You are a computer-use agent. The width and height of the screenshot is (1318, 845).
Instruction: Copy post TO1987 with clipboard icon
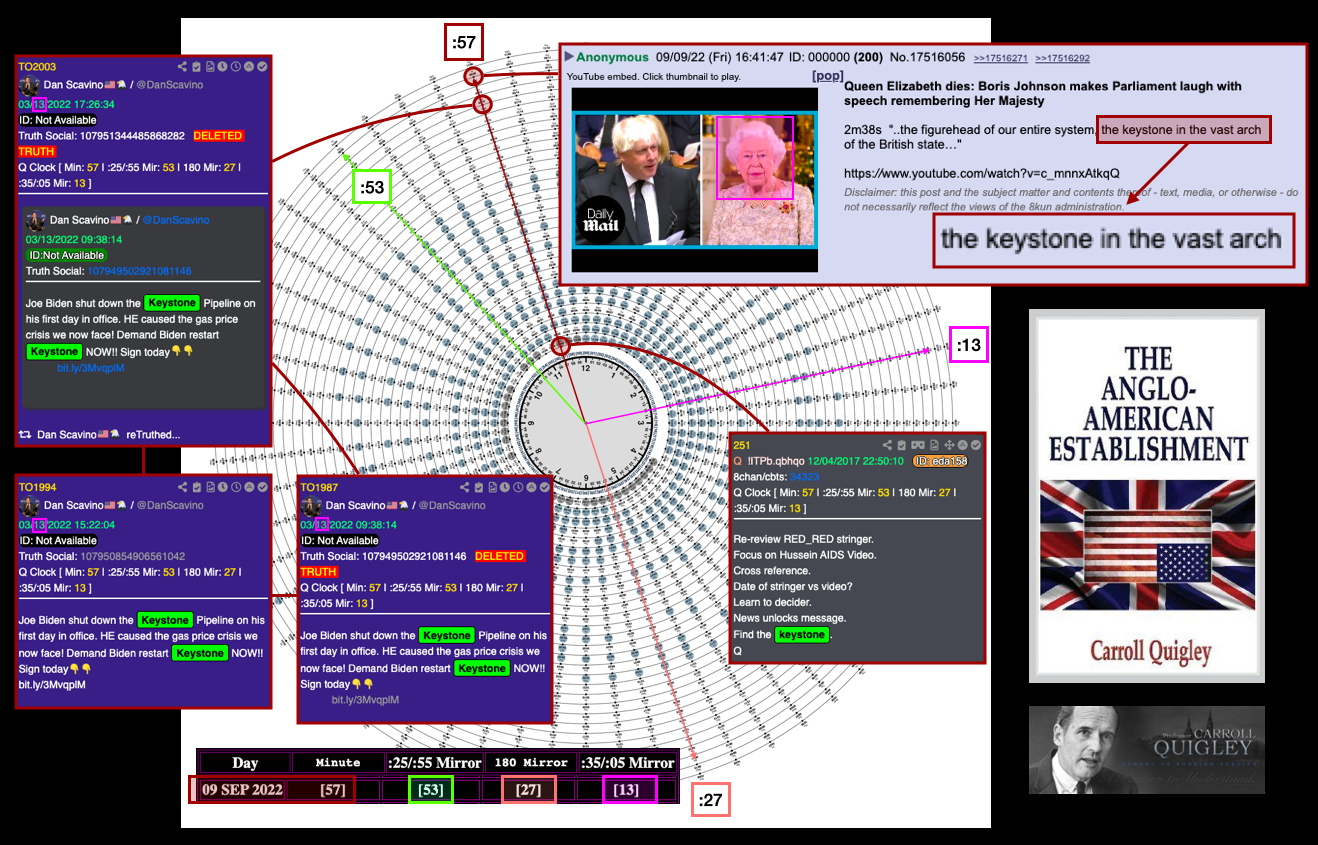(478, 487)
